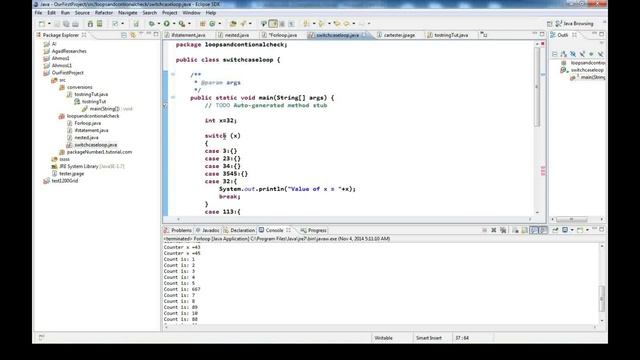The height and width of the screenshot is (360, 640).
Task: Select the OurFirstProject project
Action: [67, 73]
